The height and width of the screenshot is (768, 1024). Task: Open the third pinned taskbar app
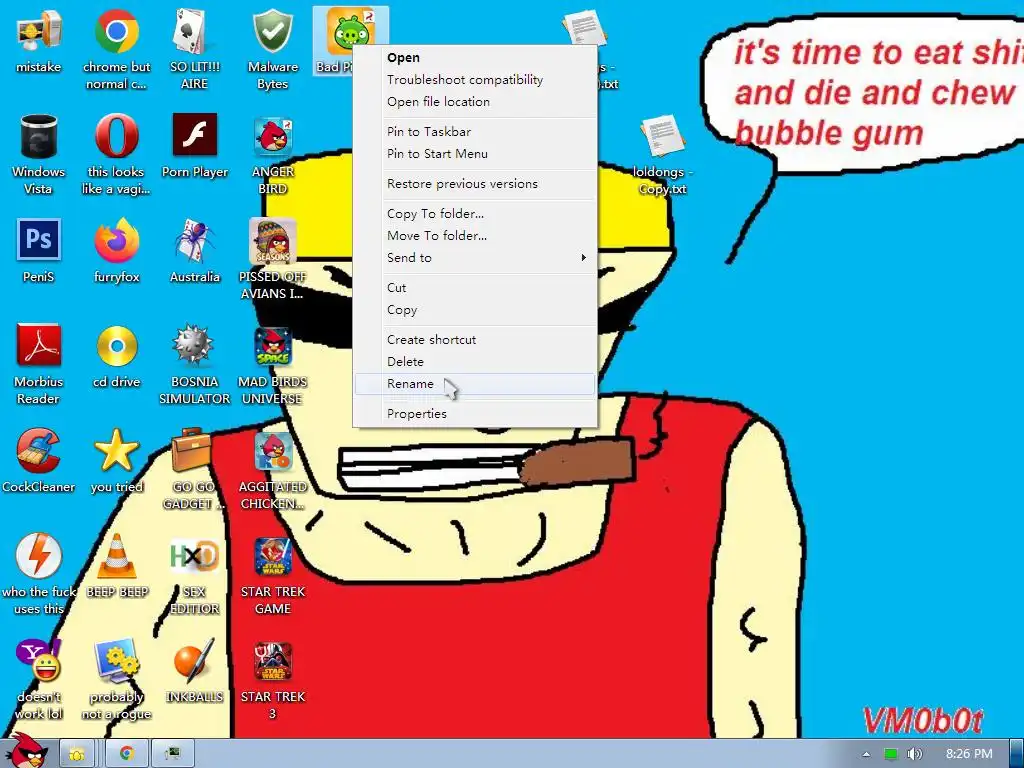click(172, 754)
